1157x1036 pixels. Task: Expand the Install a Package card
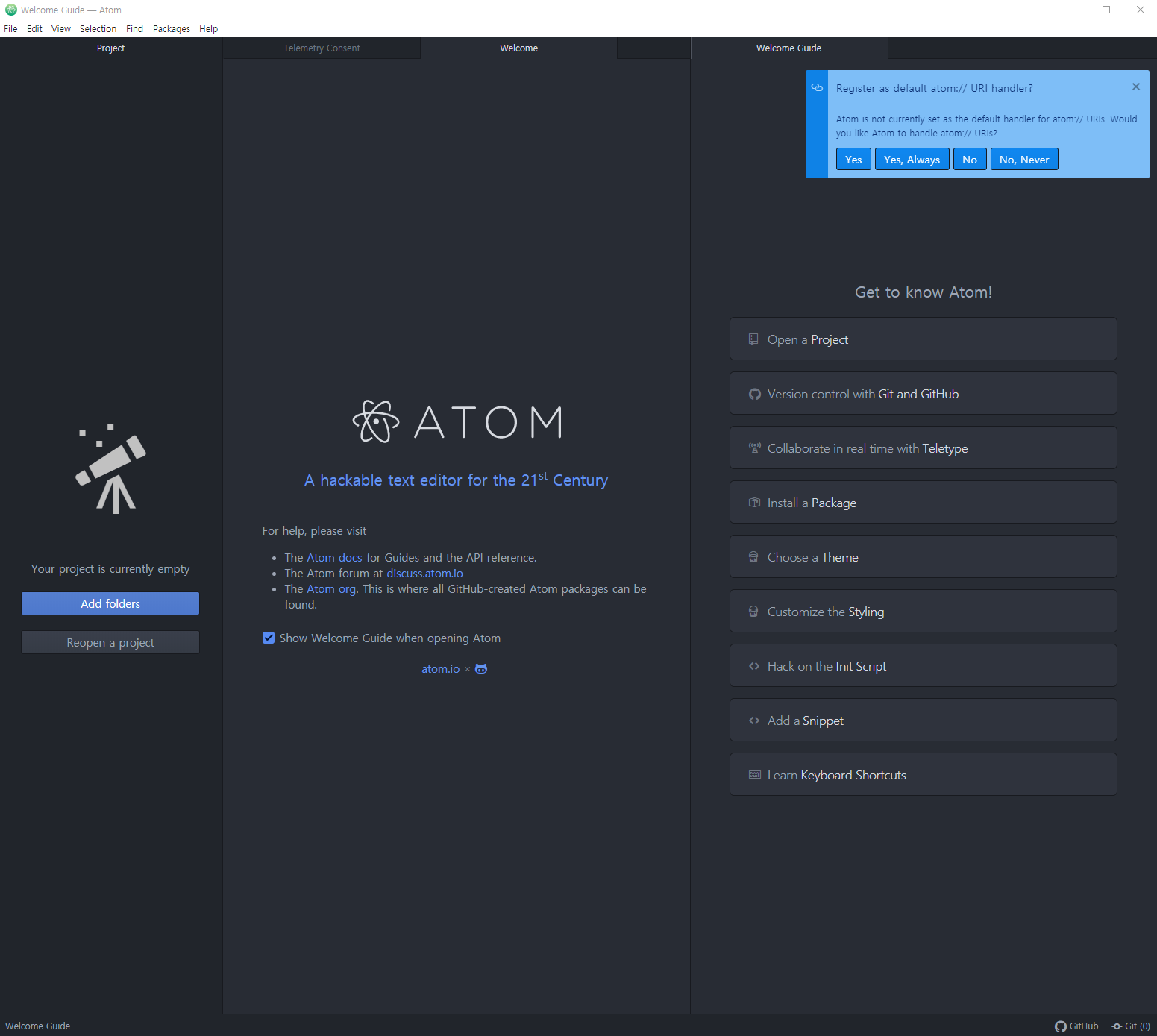point(923,503)
